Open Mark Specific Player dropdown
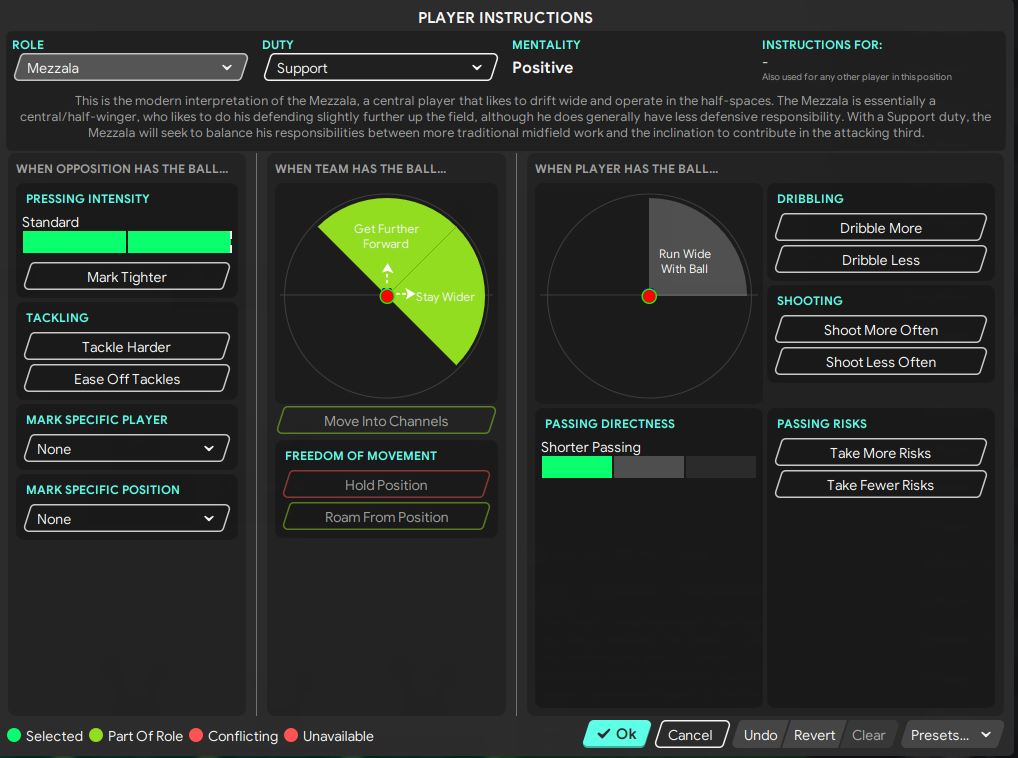Image resolution: width=1018 pixels, height=758 pixels. coord(127,449)
